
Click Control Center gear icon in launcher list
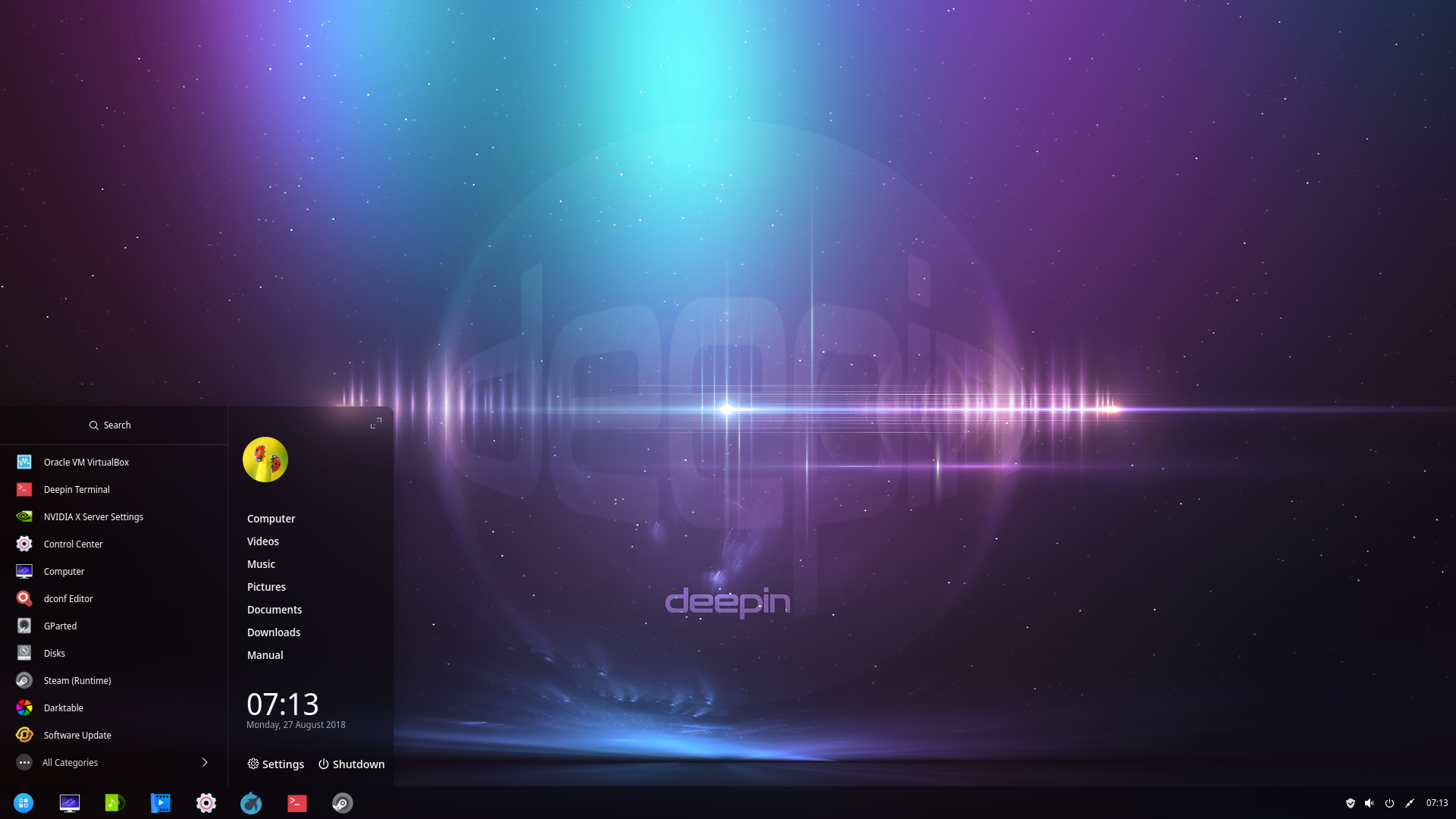click(24, 544)
